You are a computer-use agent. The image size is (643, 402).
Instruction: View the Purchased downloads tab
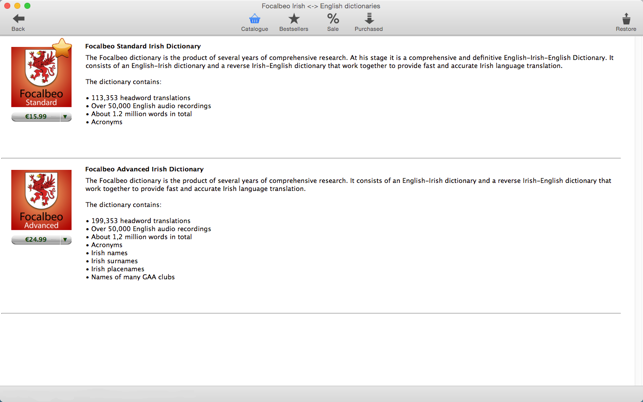369,22
